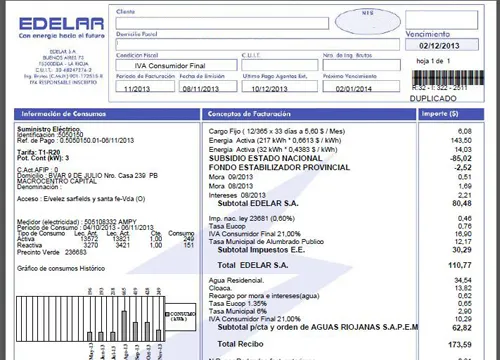
Task: Click the Información de Consumos header
Action: tap(107, 114)
